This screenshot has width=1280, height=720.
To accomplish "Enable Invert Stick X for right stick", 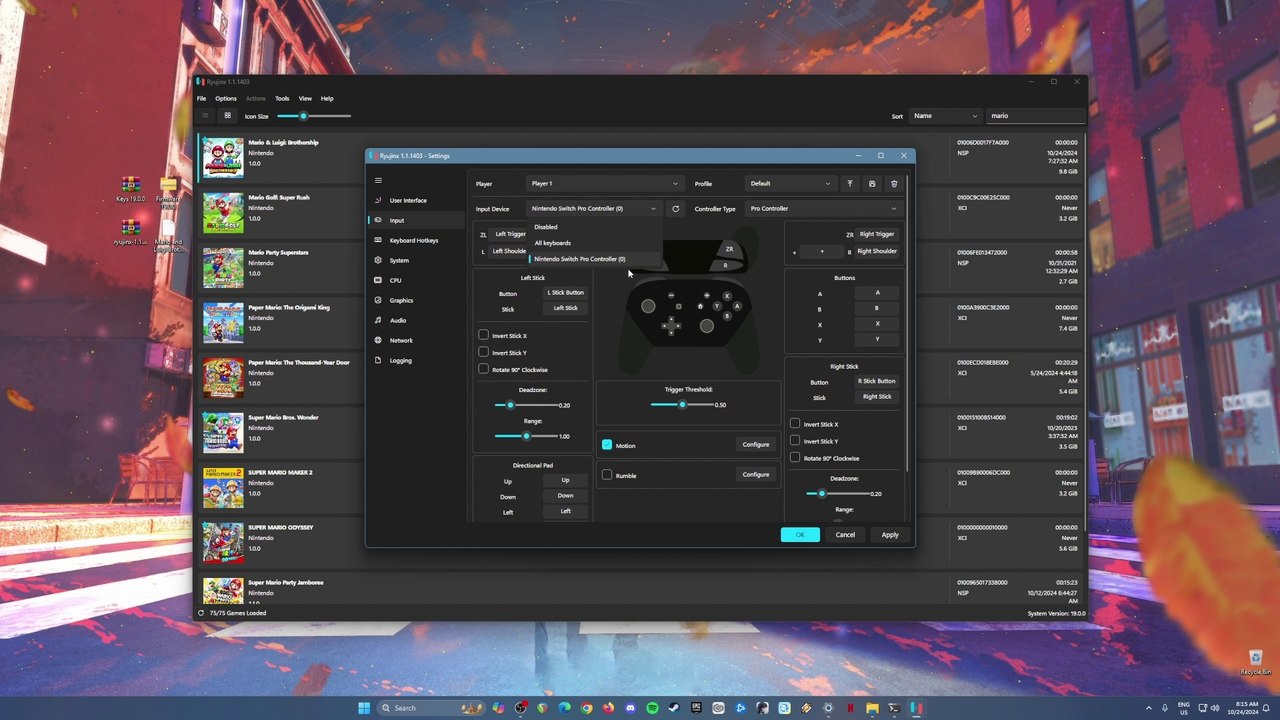I will (x=796, y=424).
